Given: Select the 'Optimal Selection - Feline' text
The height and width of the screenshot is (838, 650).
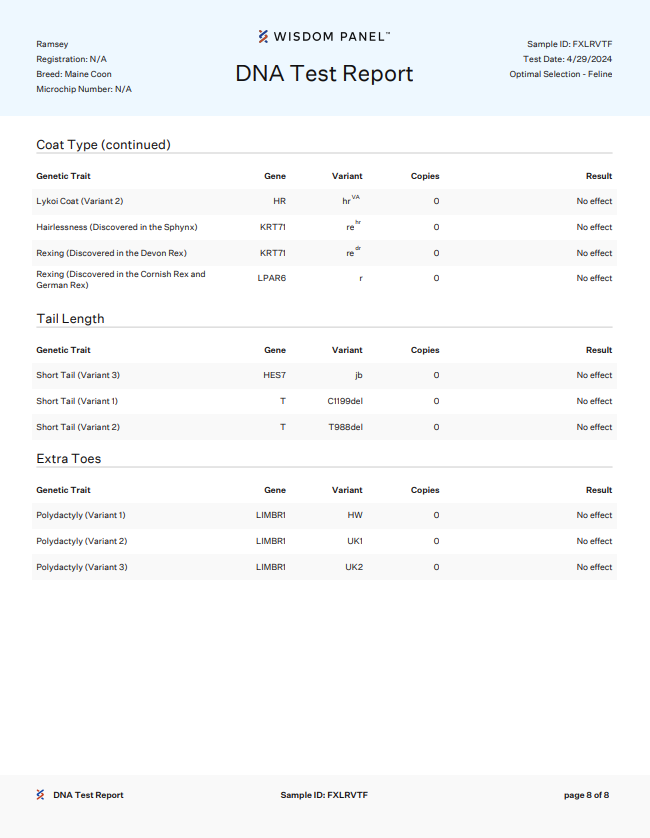Looking at the screenshot, I should pyautogui.click(x=561, y=74).
